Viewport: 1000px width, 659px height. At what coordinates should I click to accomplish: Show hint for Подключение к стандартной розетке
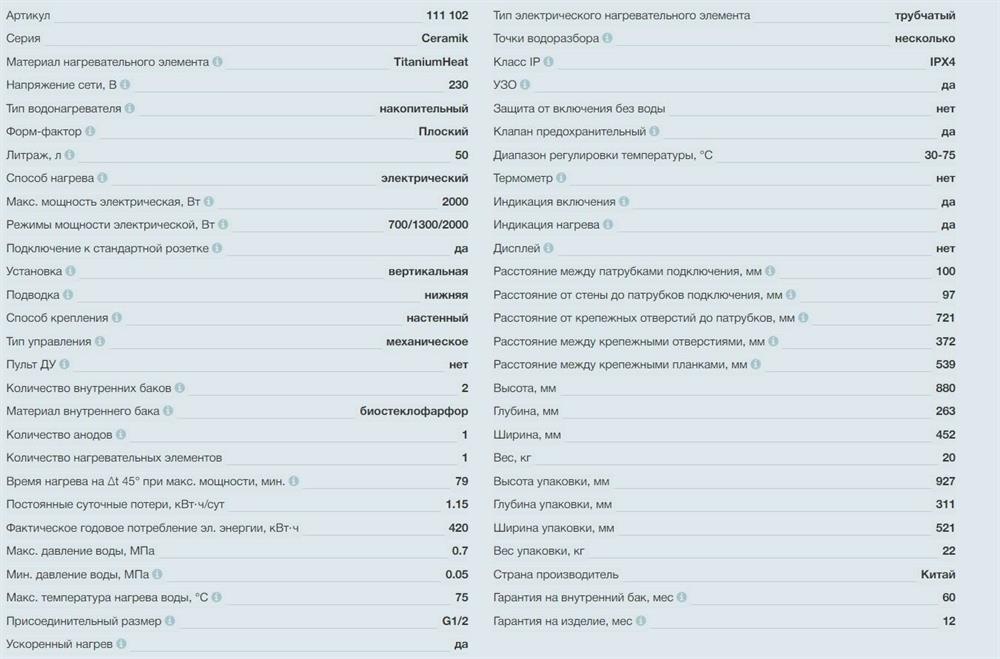(x=218, y=248)
